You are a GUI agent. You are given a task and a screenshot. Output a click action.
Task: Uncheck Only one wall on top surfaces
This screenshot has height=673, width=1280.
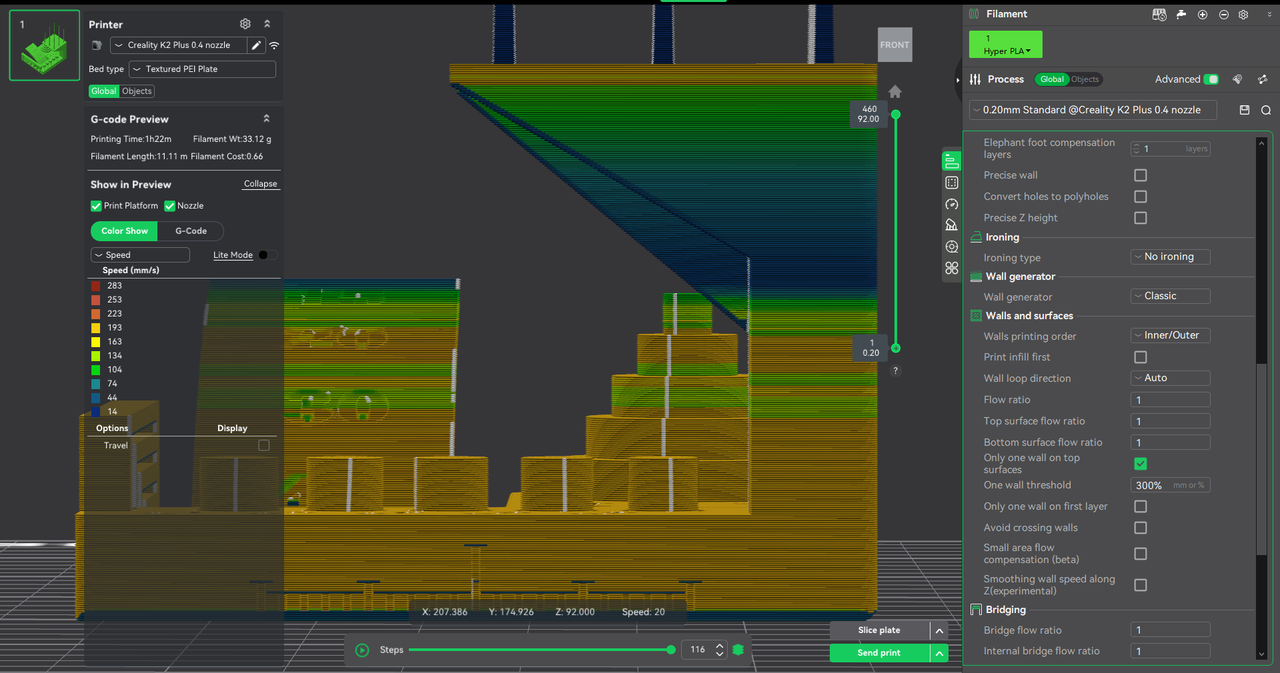pyautogui.click(x=1140, y=464)
